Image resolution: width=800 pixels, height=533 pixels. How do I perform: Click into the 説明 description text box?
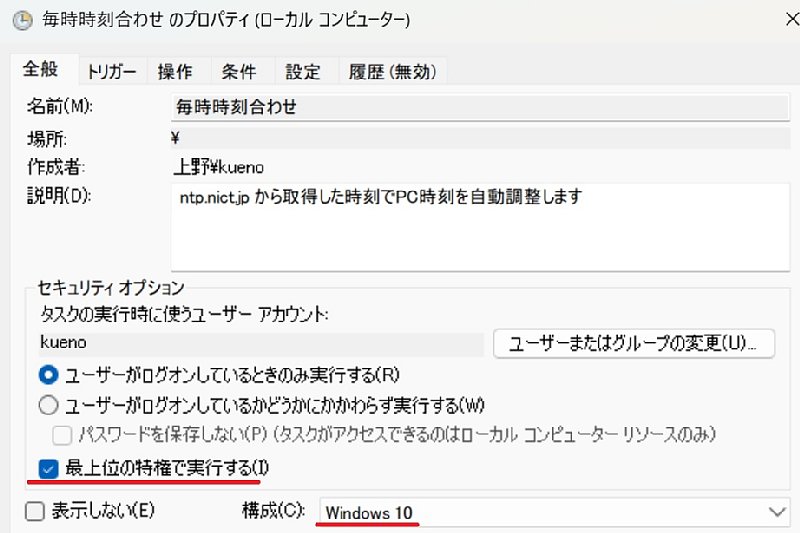pyautogui.click(x=481, y=227)
